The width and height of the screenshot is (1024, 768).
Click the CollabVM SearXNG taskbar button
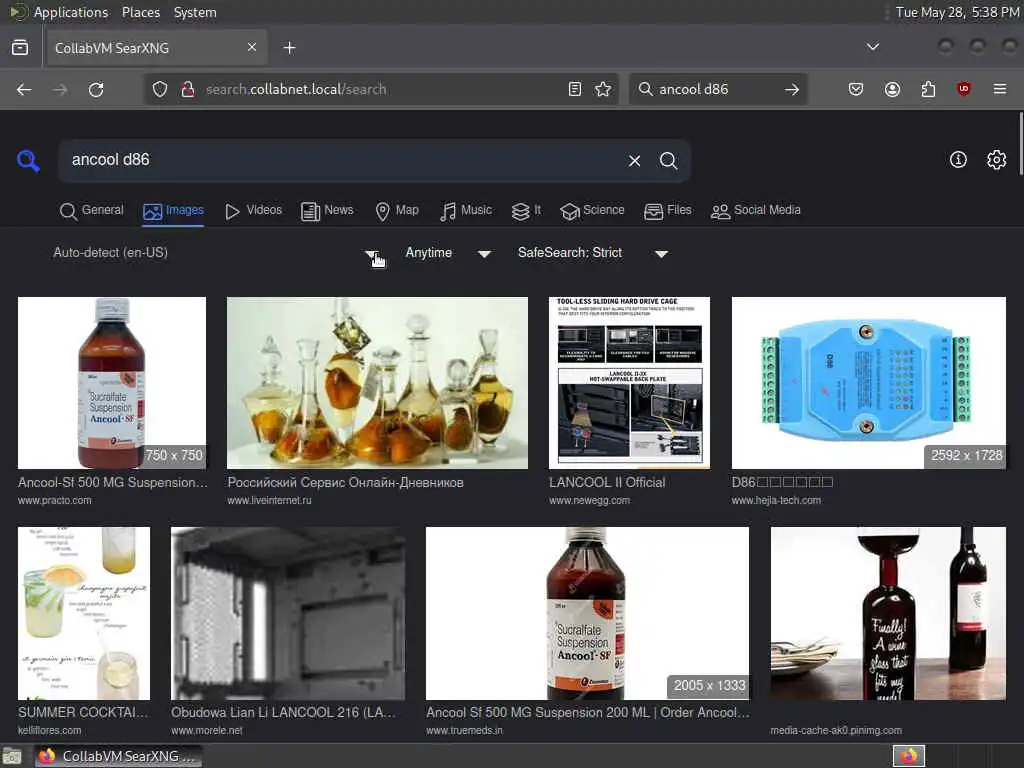[118, 756]
